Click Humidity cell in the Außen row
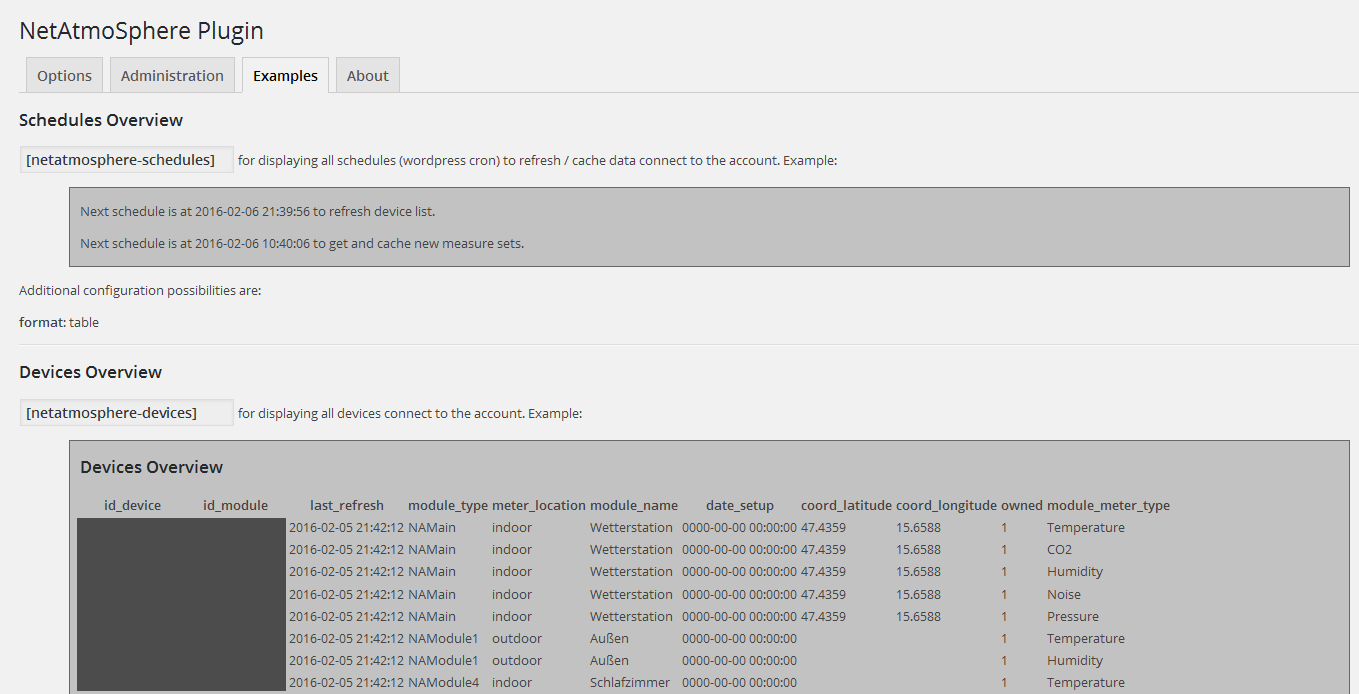 (1075, 660)
